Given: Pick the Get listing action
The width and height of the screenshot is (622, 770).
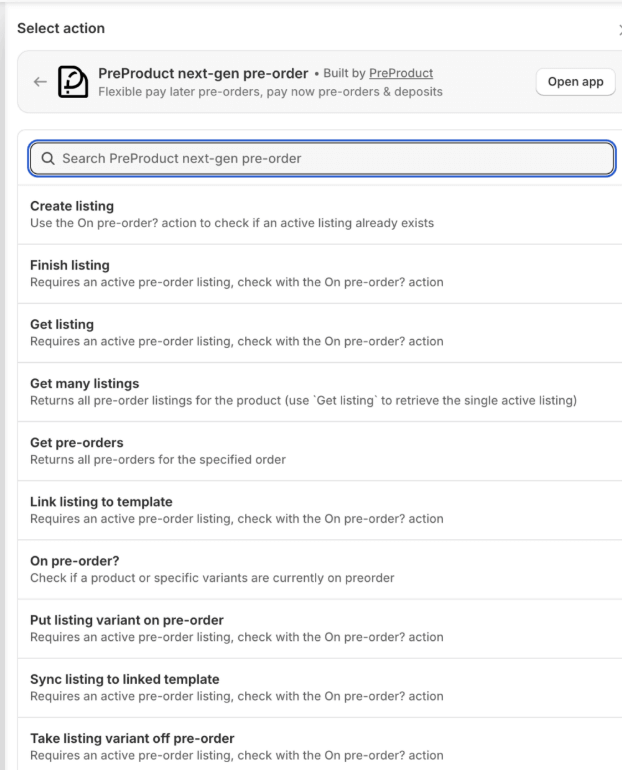Looking at the screenshot, I should click(62, 324).
